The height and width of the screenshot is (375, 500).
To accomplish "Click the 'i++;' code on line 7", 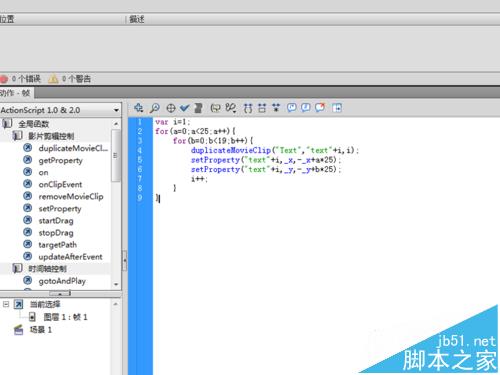I will coord(199,179).
